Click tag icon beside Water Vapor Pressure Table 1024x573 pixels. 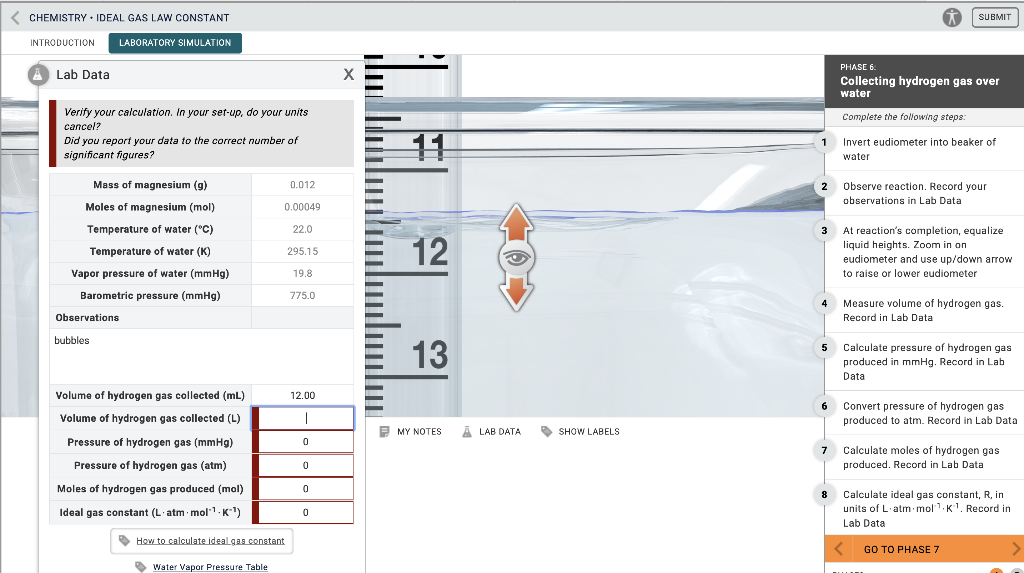[140, 566]
